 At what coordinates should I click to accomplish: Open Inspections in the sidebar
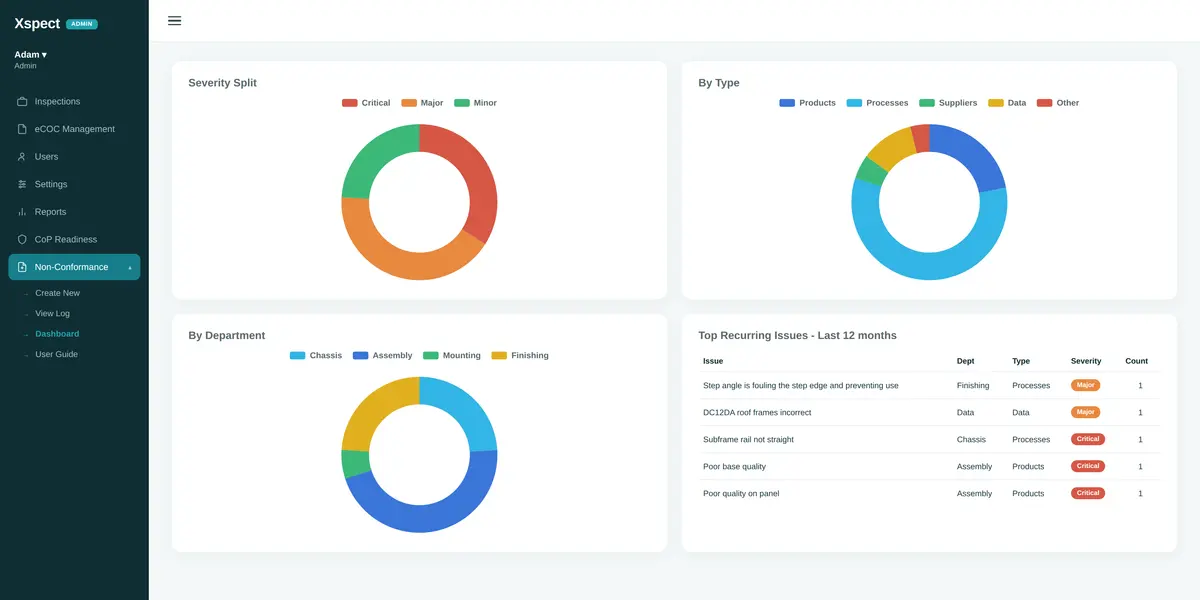click(74, 102)
